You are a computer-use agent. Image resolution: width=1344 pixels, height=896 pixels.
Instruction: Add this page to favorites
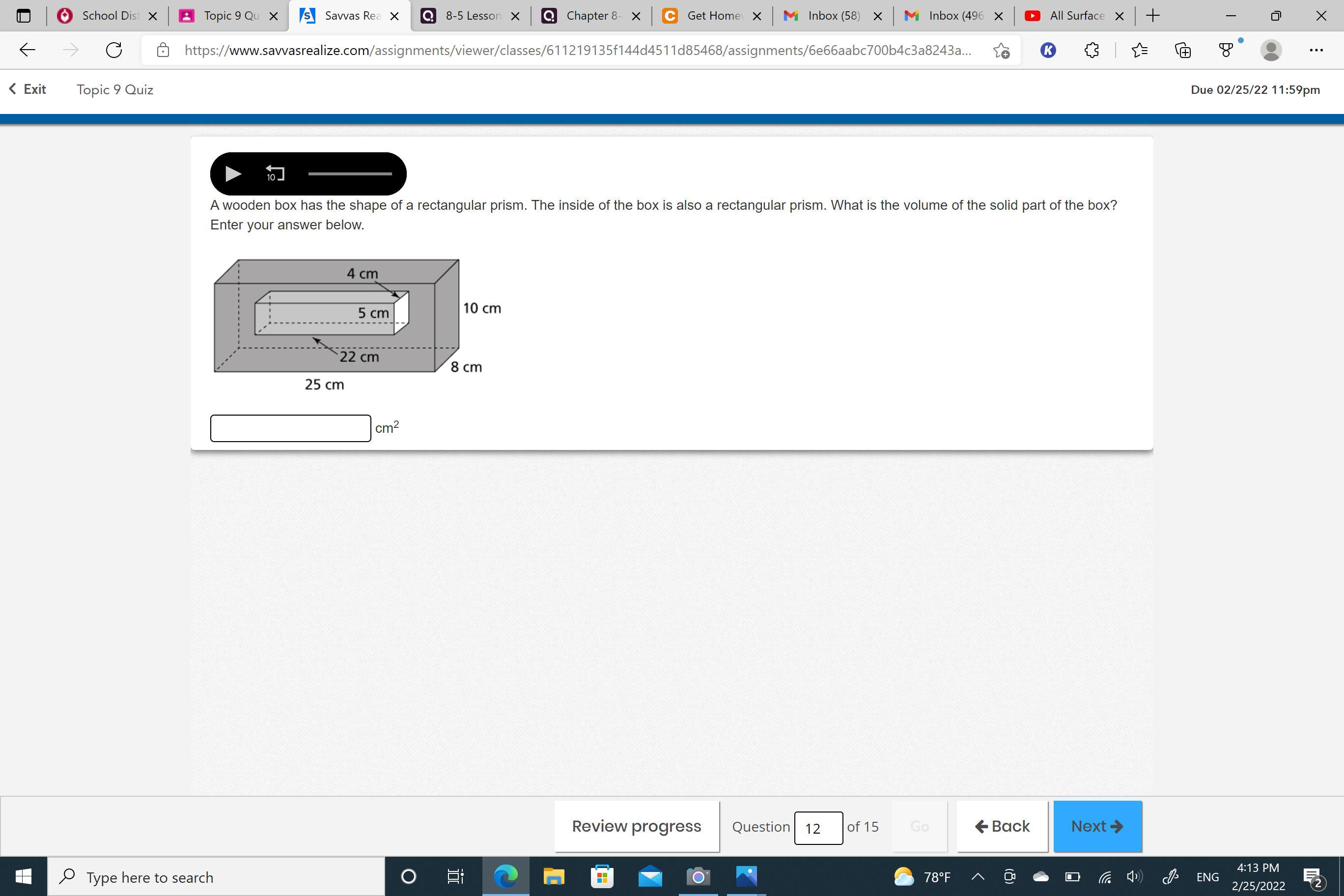1001,50
